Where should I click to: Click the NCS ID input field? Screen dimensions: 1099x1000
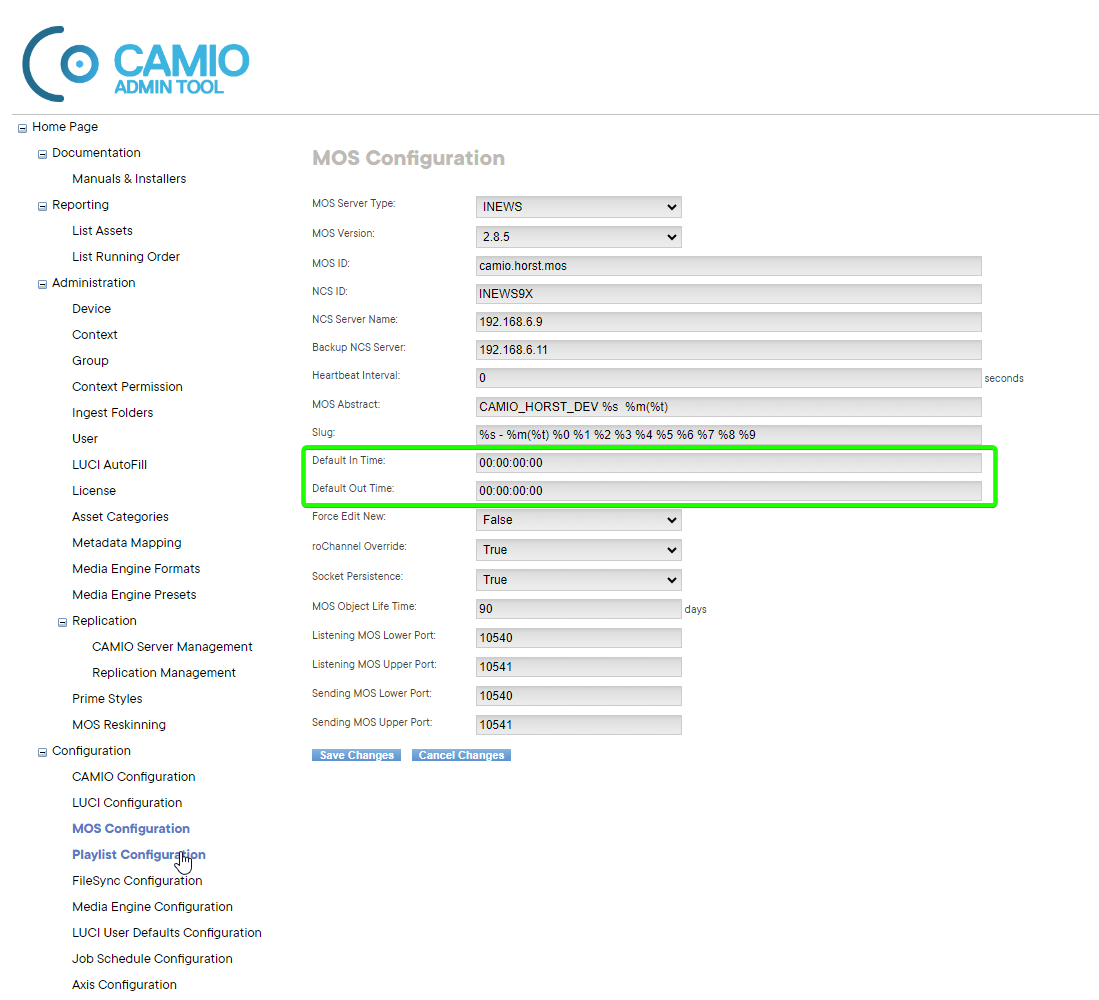(728, 294)
